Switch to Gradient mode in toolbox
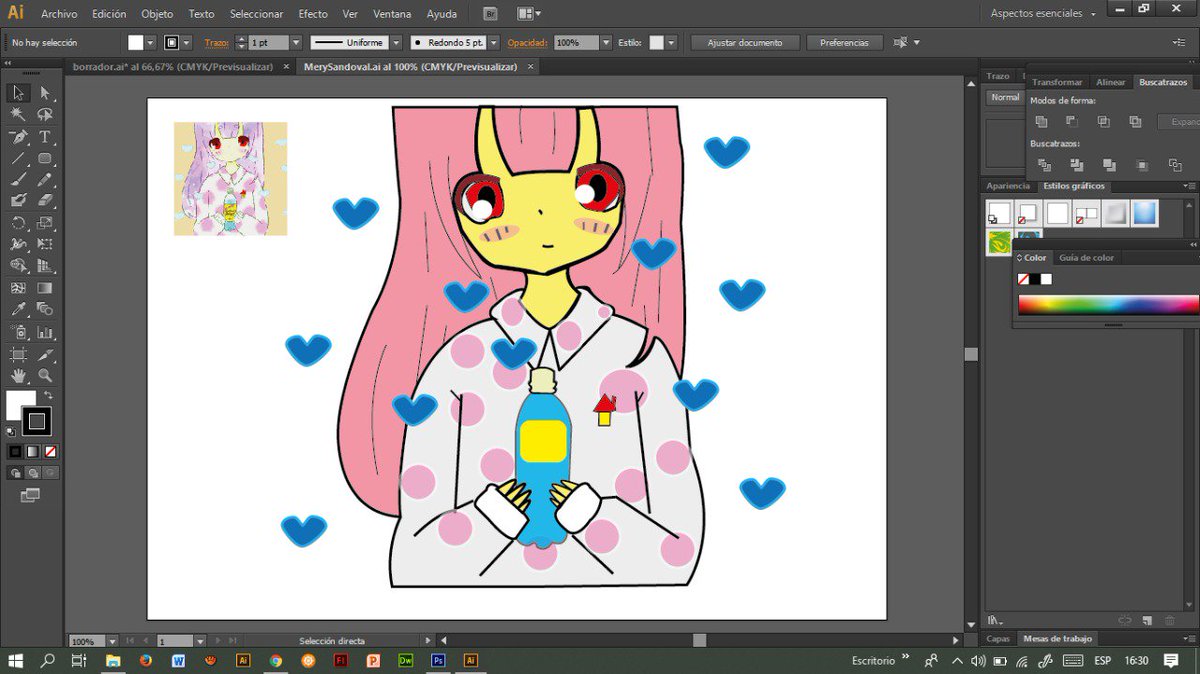 coord(32,451)
